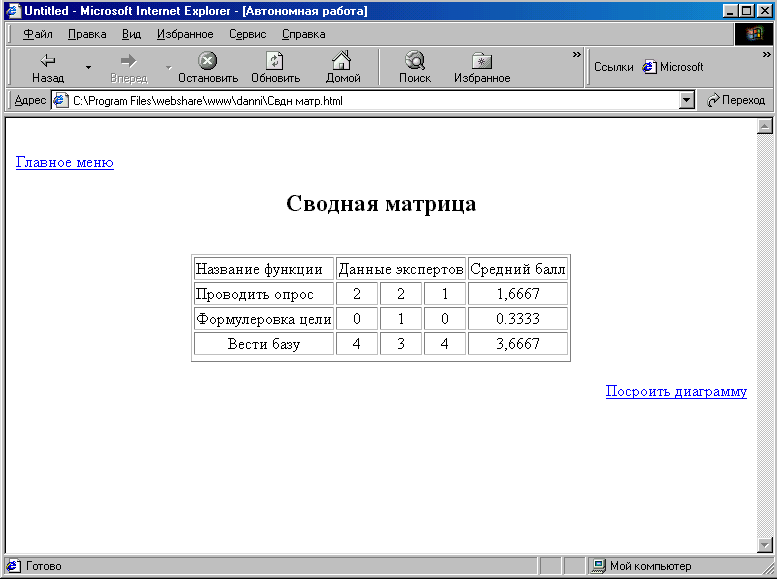777x579 pixels.
Task: Expand the Ссылки bar overflow chevron
Action: tap(767, 55)
